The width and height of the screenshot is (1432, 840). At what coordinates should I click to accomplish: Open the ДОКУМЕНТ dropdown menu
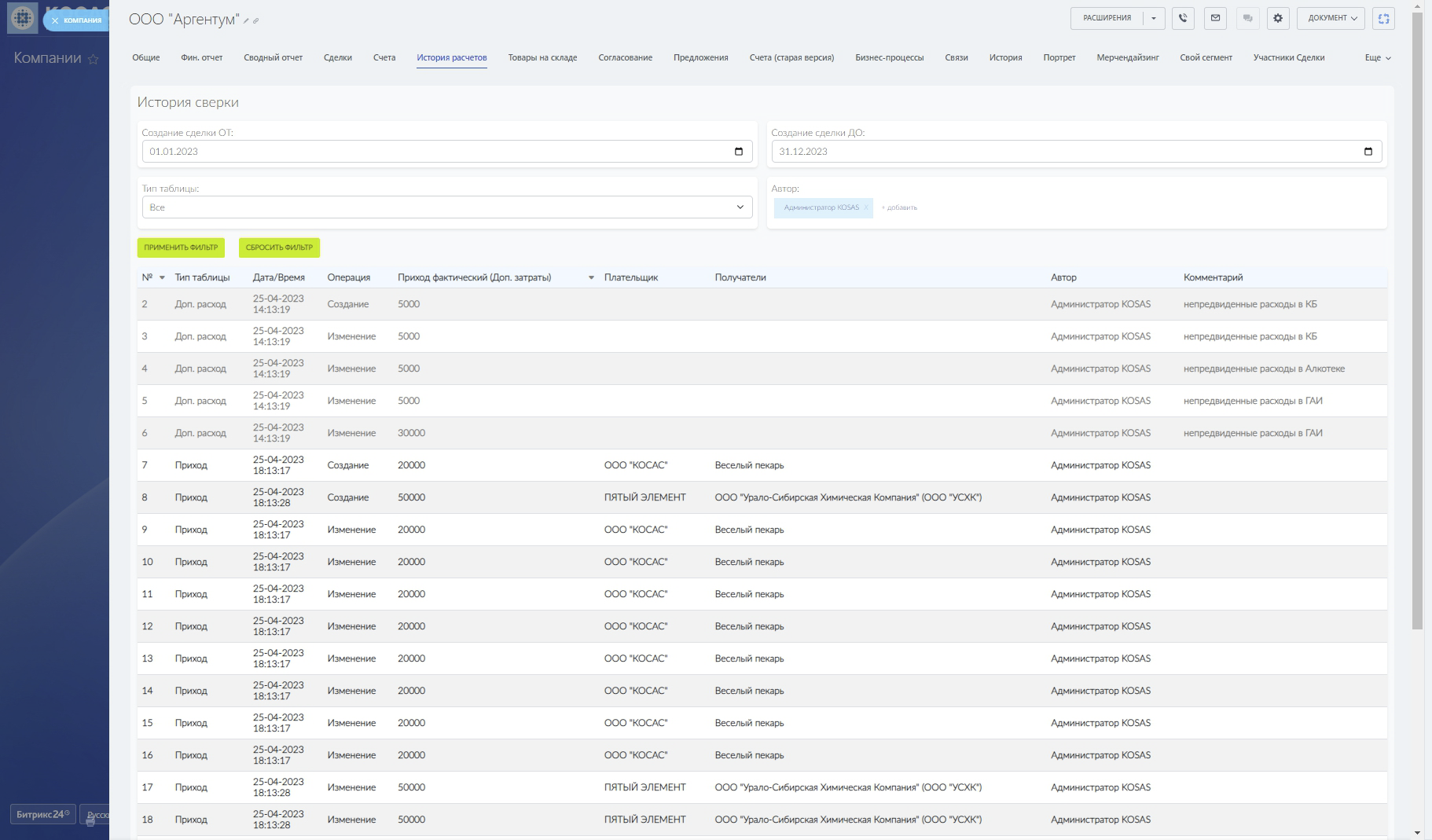coord(1331,18)
